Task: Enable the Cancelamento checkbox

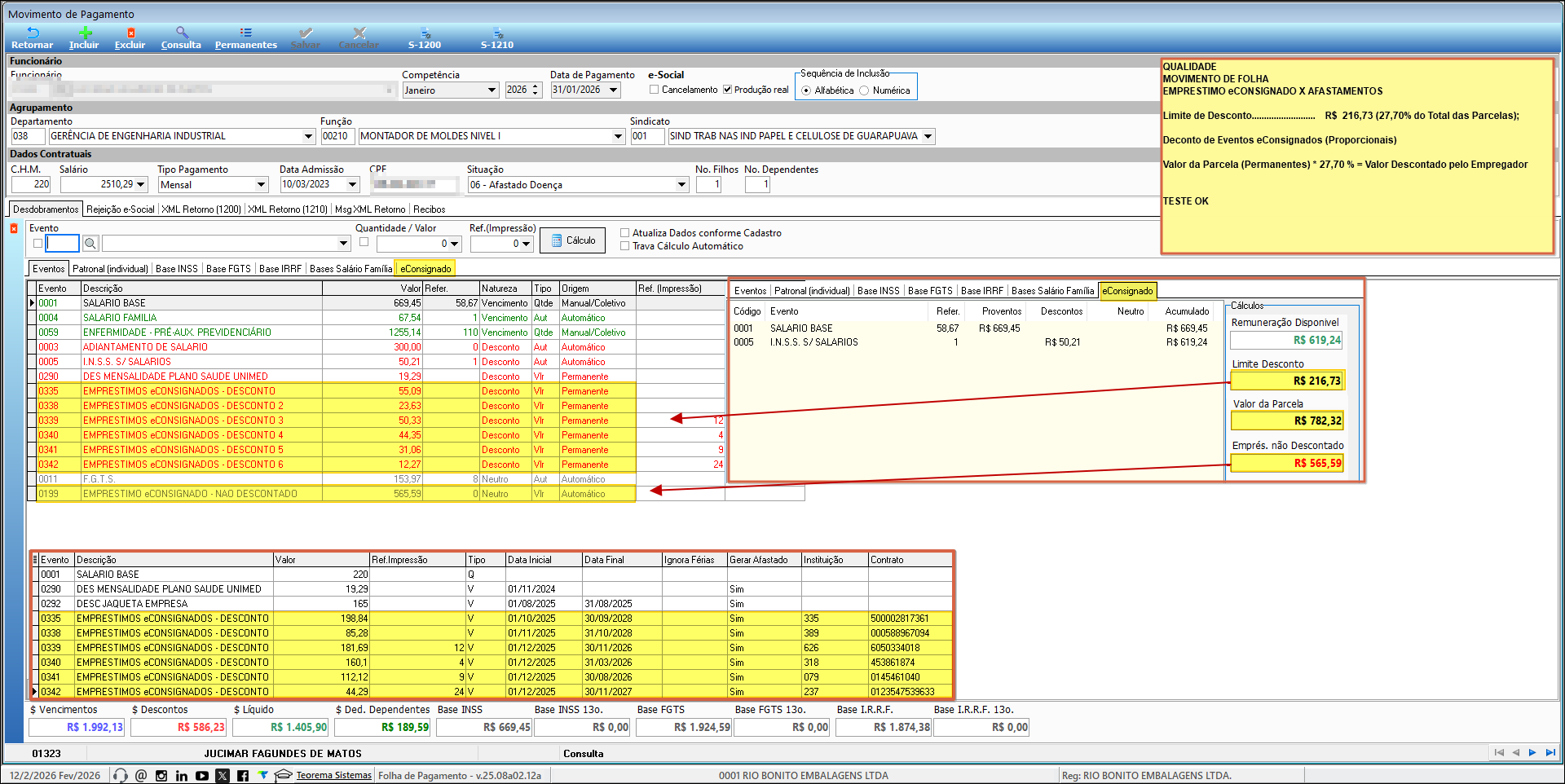Action: point(654,90)
